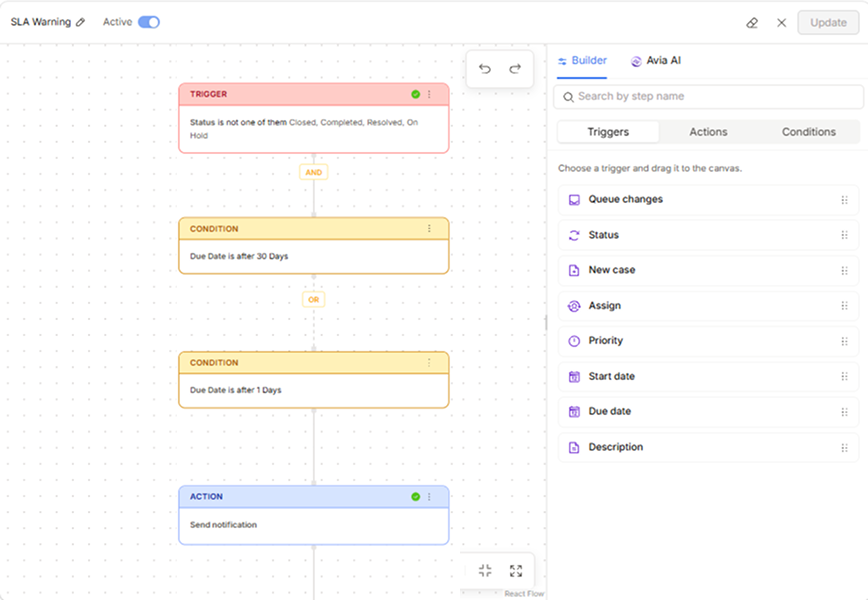
Task: Select the Assign trigger label
Action: [x=604, y=306]
